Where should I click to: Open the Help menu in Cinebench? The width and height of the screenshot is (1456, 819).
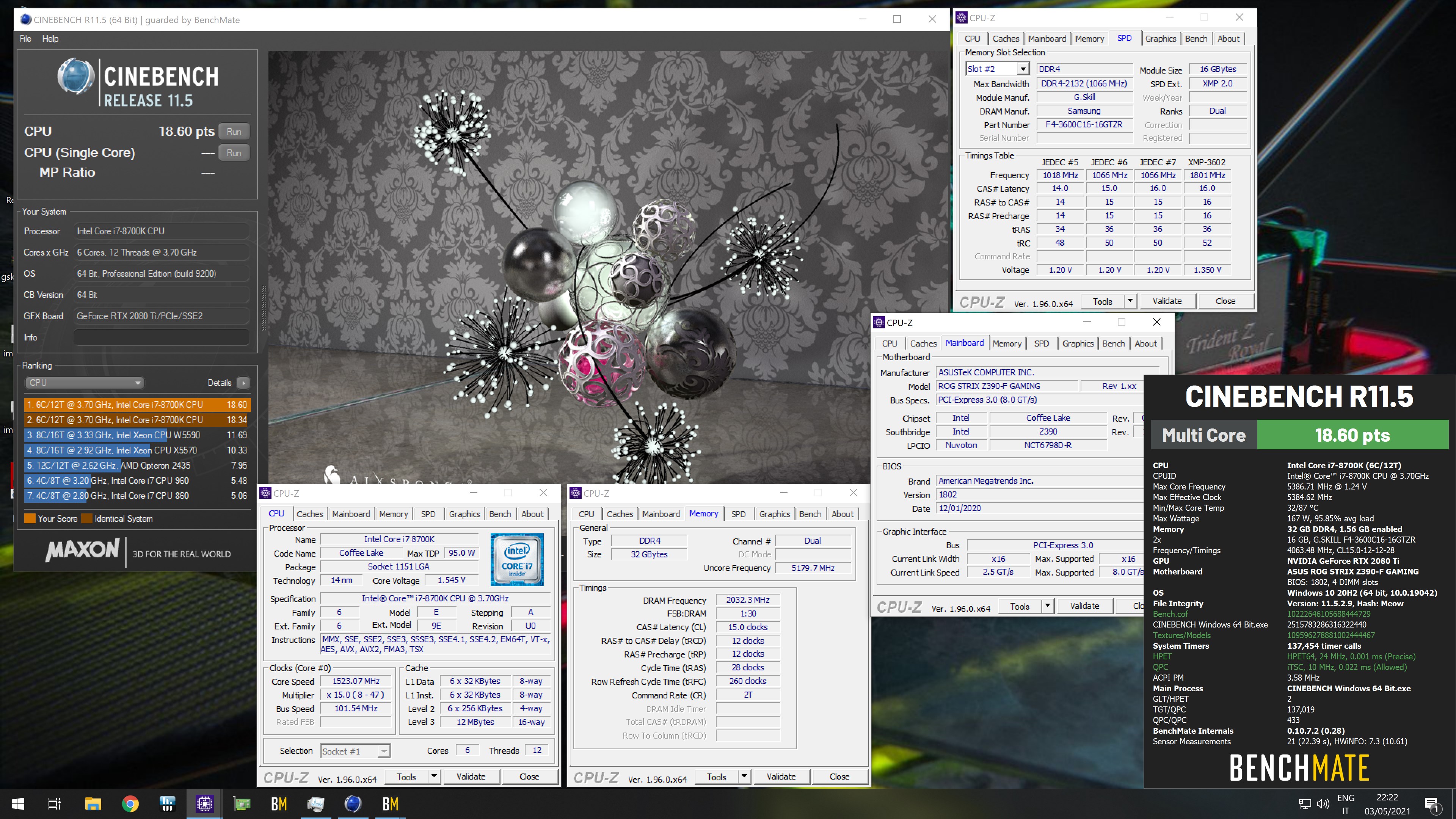[50, 38]
